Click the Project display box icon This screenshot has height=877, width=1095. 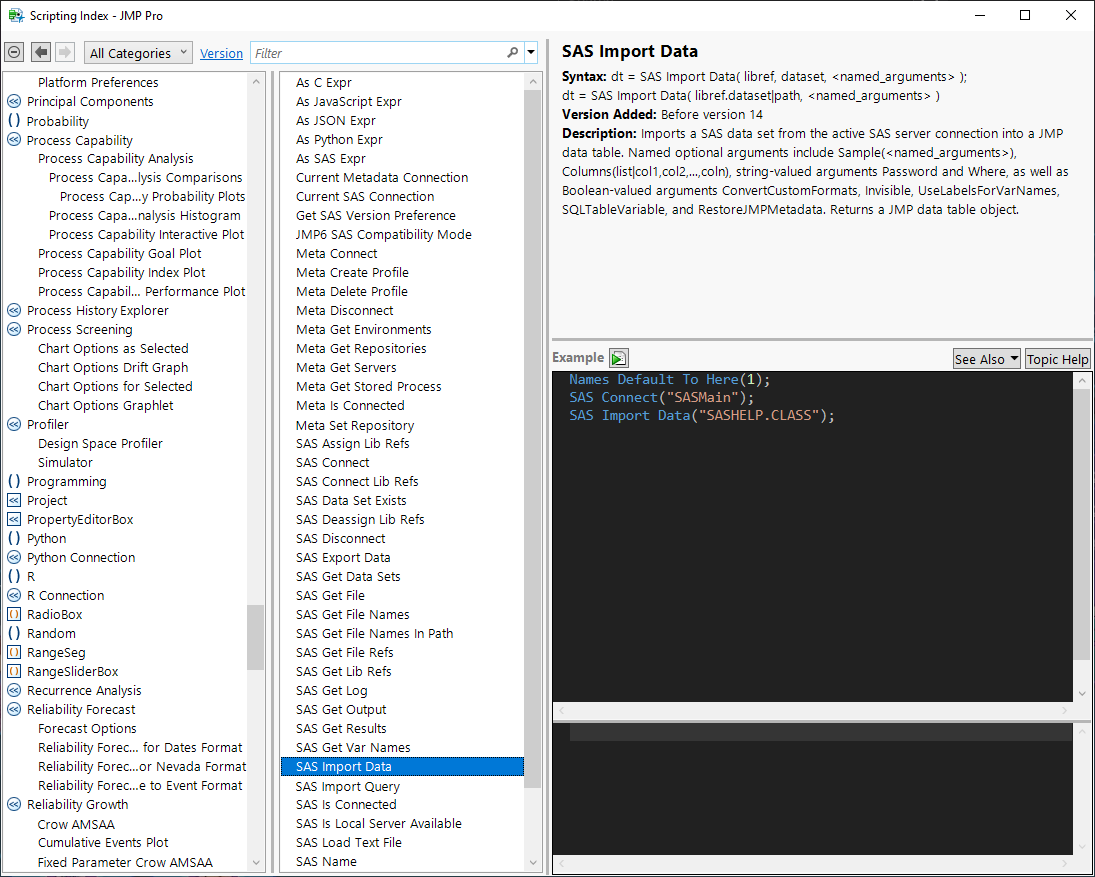[14, 500]
